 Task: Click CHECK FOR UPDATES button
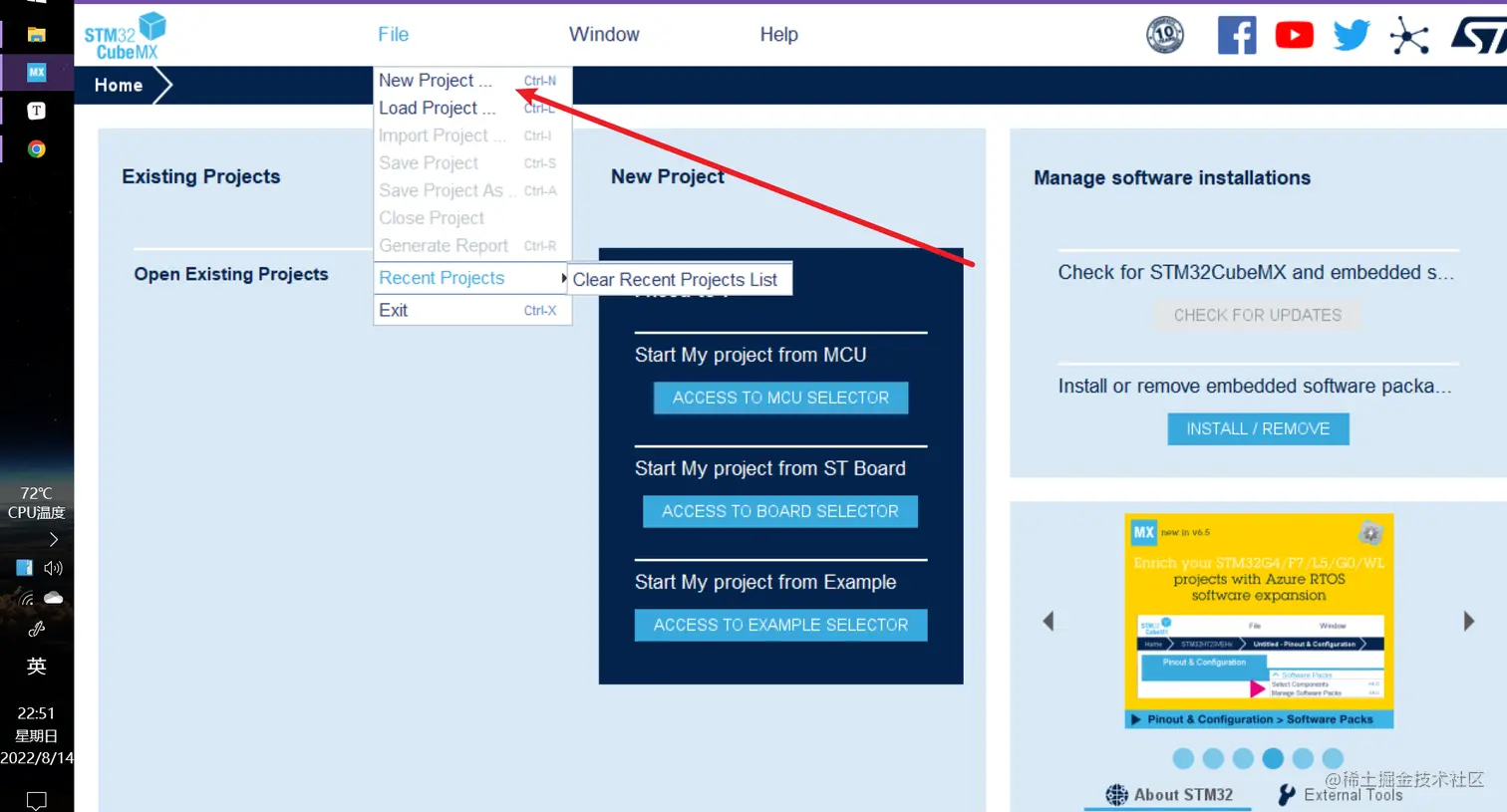(1258, 315)
